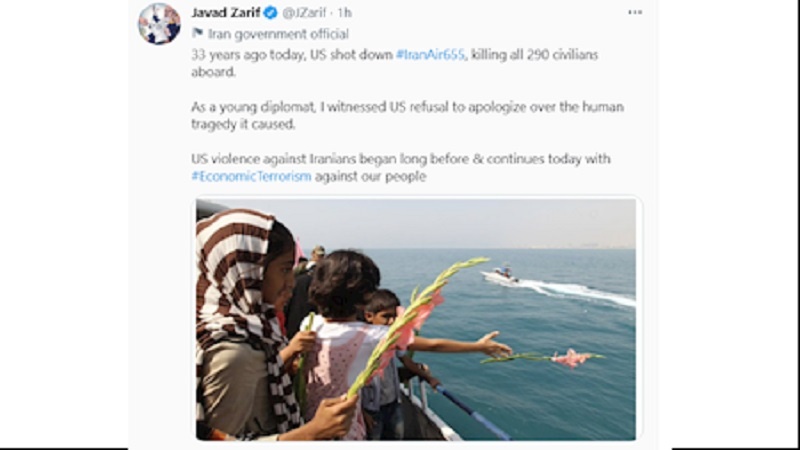Click the government official flag icon
The width and height of the screenshot is (800, 450).
(197, 33)
